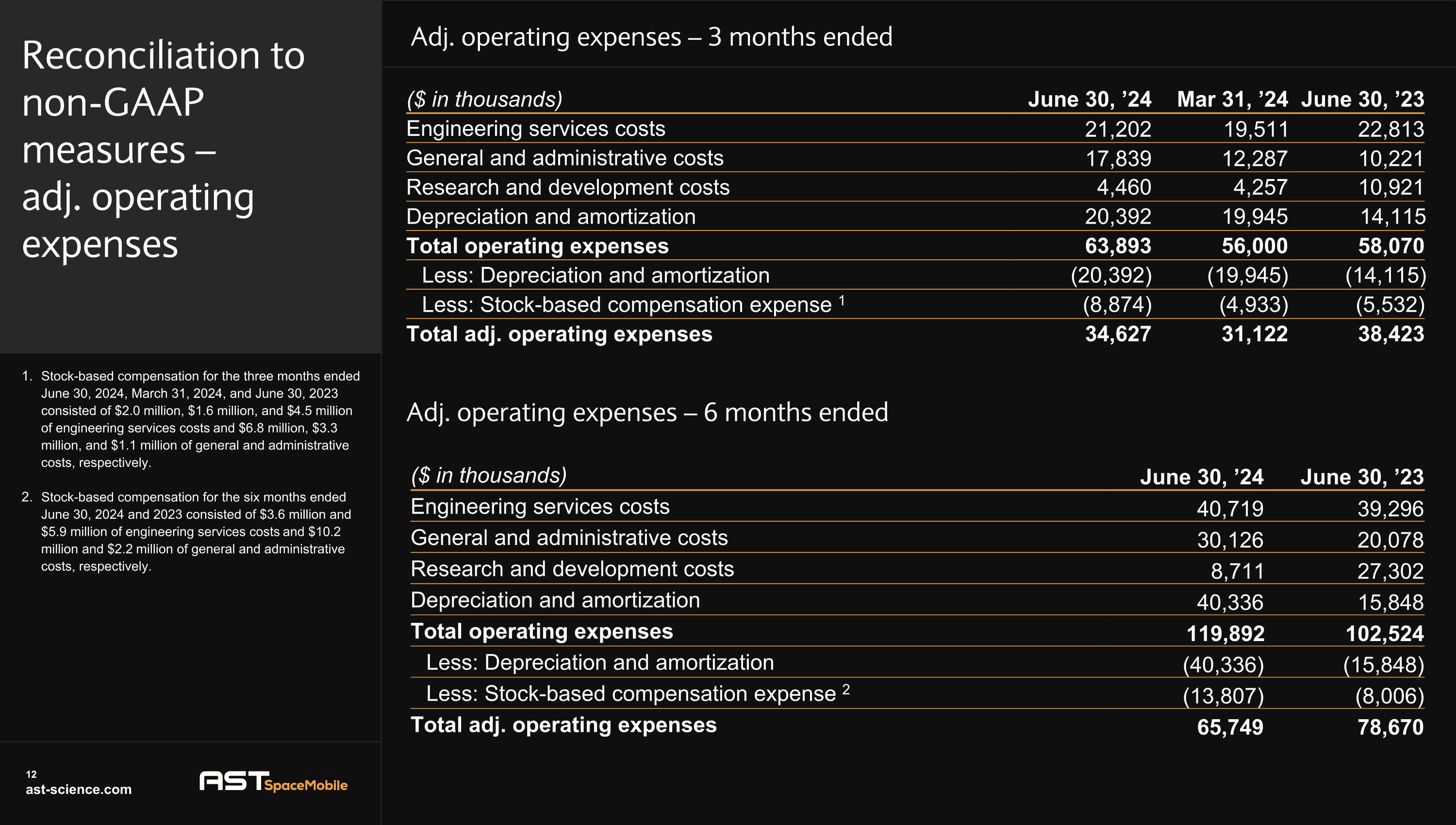
Task: Select the three-month table's "($ in thousands)" label
Action: (x=484, y=99)
